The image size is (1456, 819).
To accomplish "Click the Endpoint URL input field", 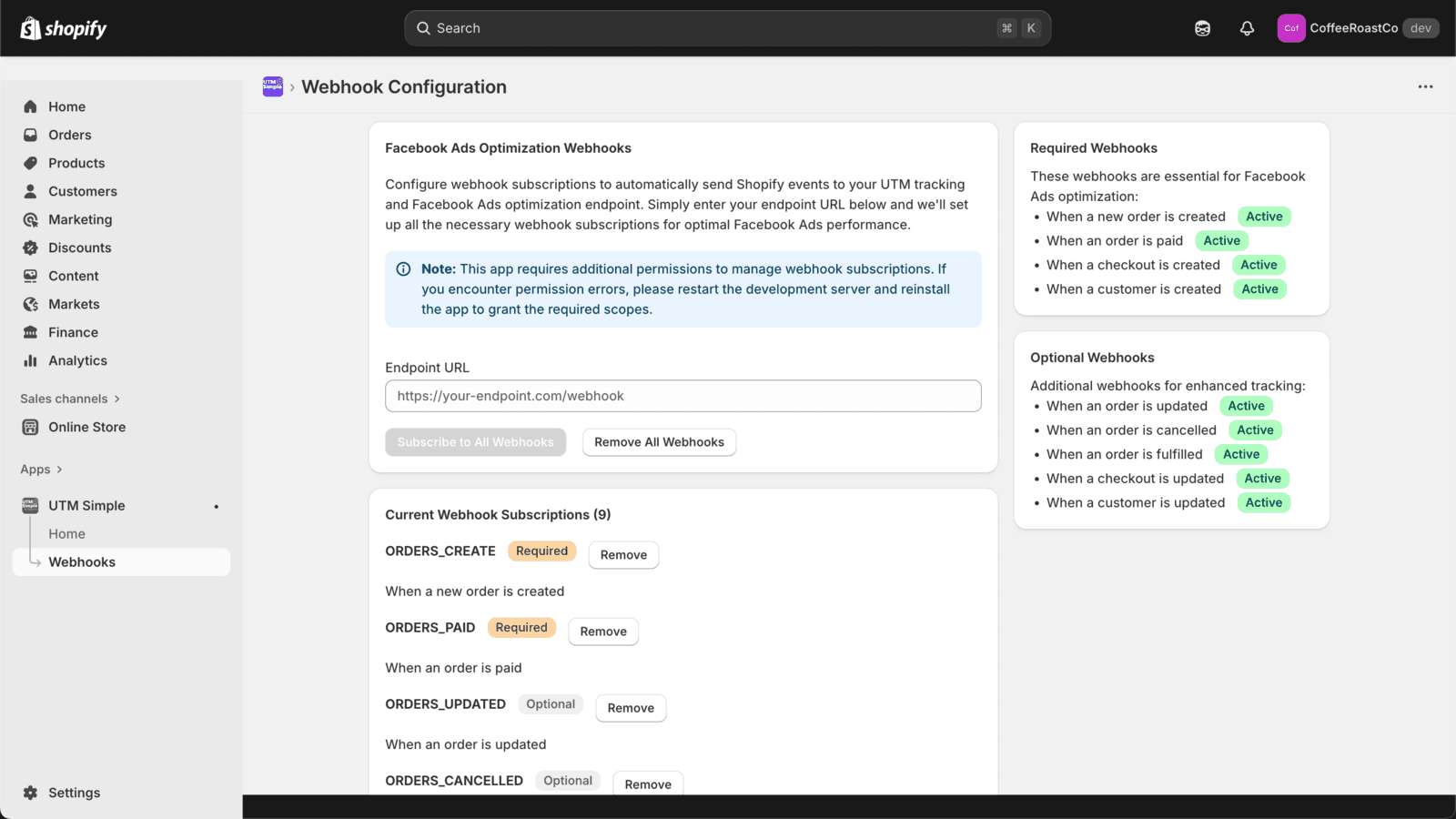I will [x=682, y=395].
